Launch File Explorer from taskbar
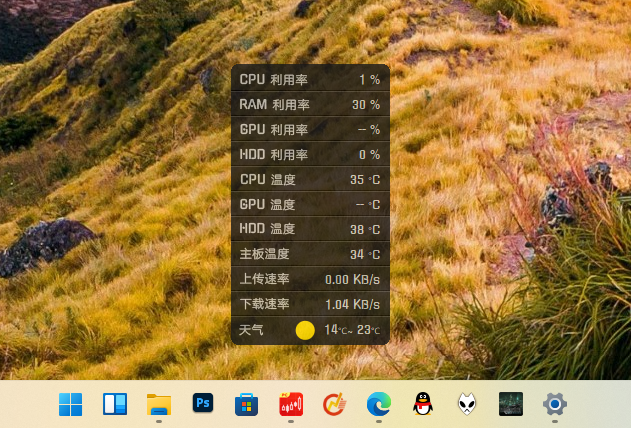The width and height of the screenshot is (631, 428). (159, 404)
